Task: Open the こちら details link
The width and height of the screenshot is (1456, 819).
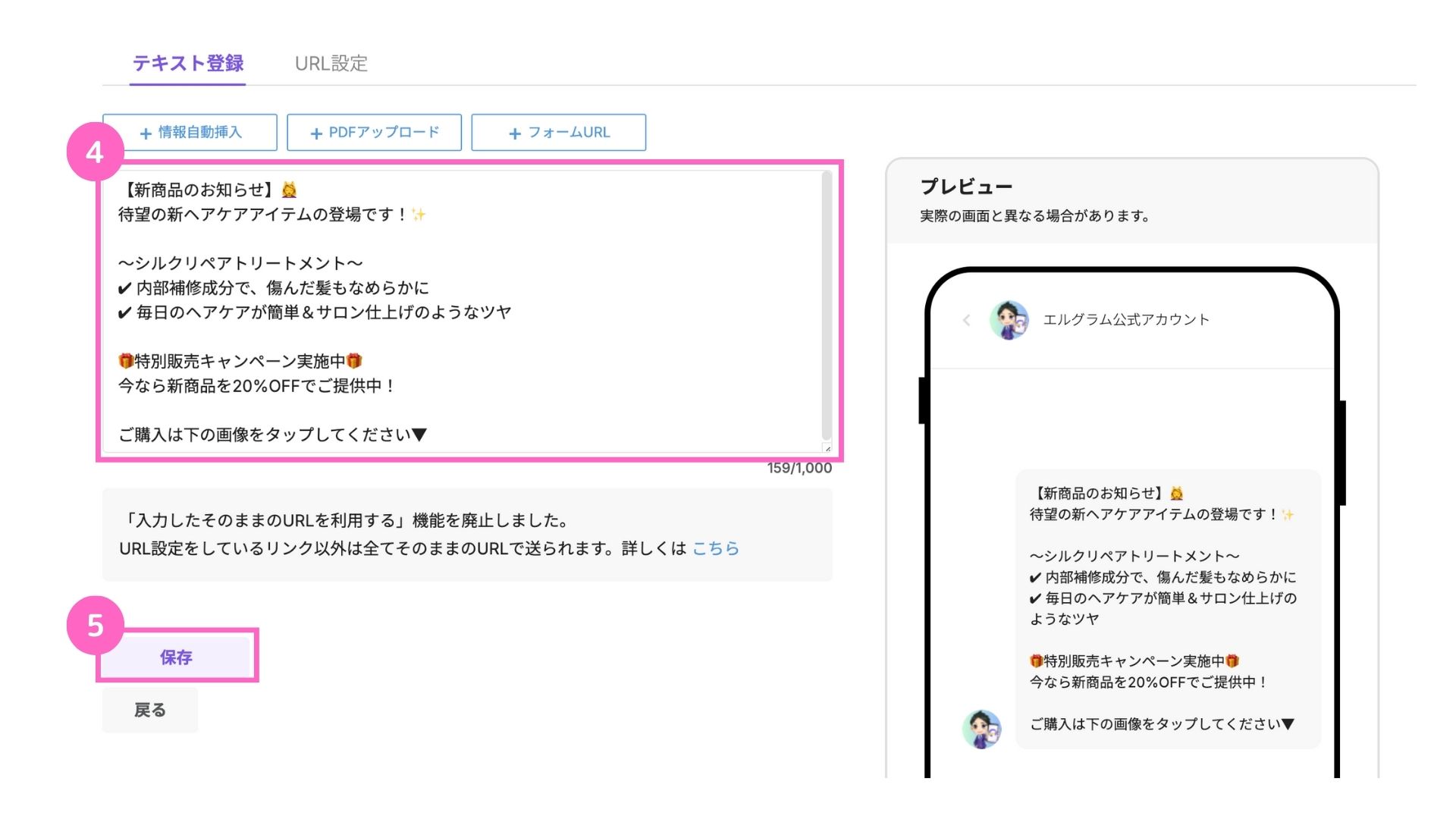Action: click(715, 548)
